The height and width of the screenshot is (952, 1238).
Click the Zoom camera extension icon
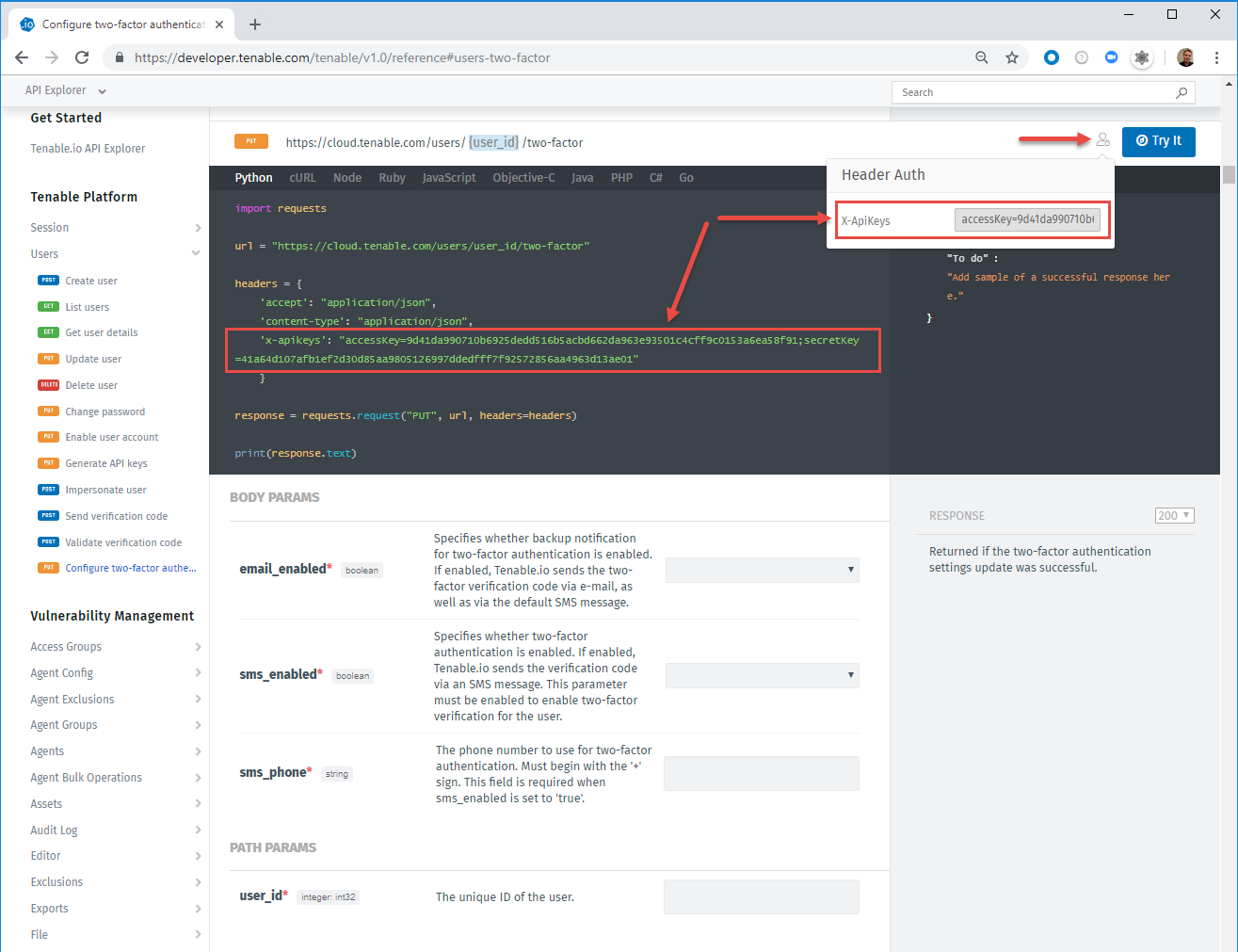[x=1111, y=57]
